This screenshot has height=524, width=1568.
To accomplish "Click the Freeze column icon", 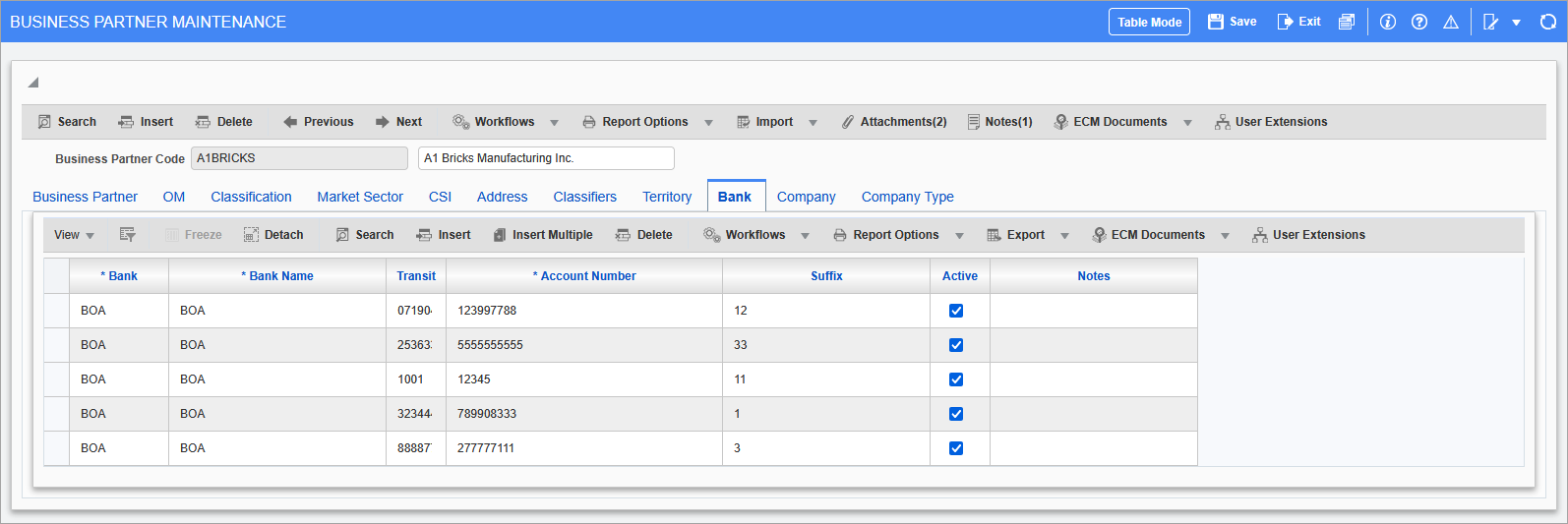I will (172, 235).
